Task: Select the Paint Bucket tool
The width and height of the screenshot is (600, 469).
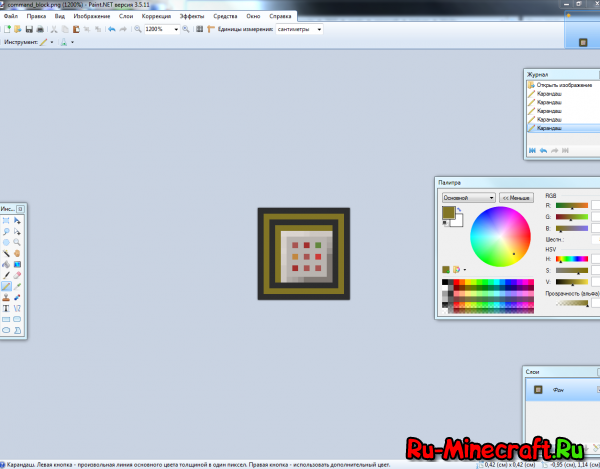Action: (x=6, y=264)
